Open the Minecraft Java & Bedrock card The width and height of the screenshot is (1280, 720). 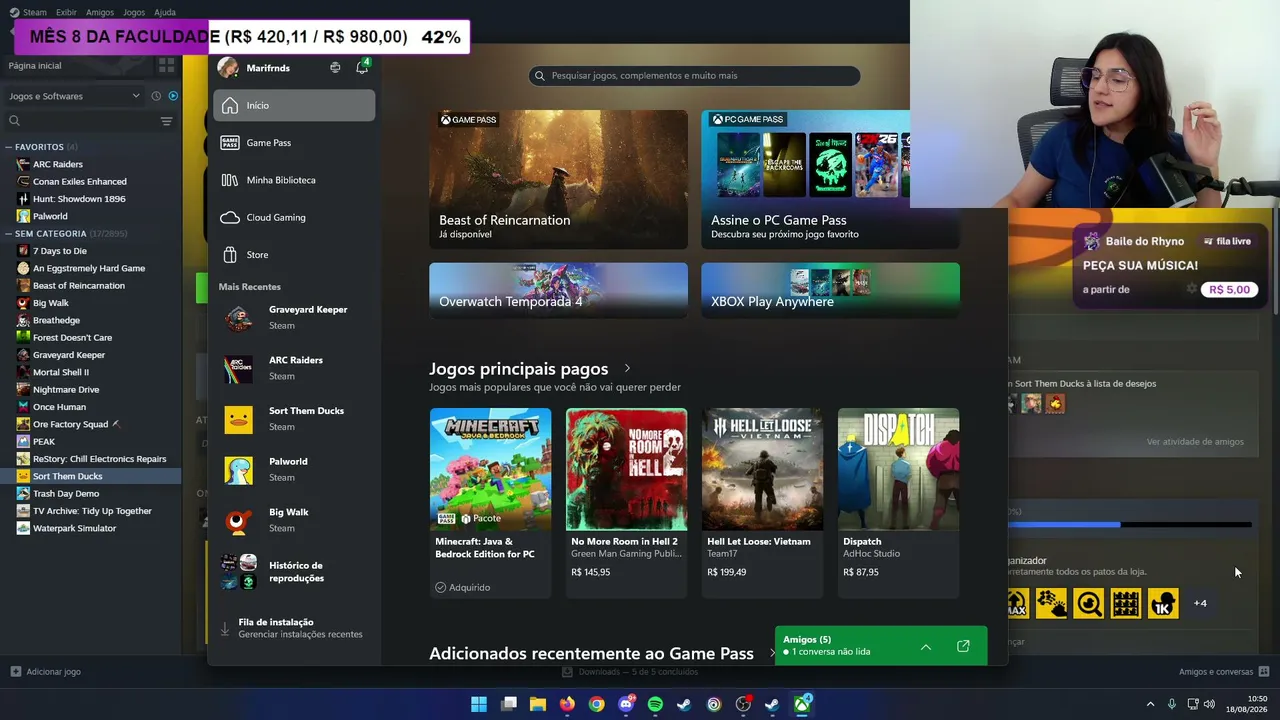pyautogui.click(x=490, y=503)
